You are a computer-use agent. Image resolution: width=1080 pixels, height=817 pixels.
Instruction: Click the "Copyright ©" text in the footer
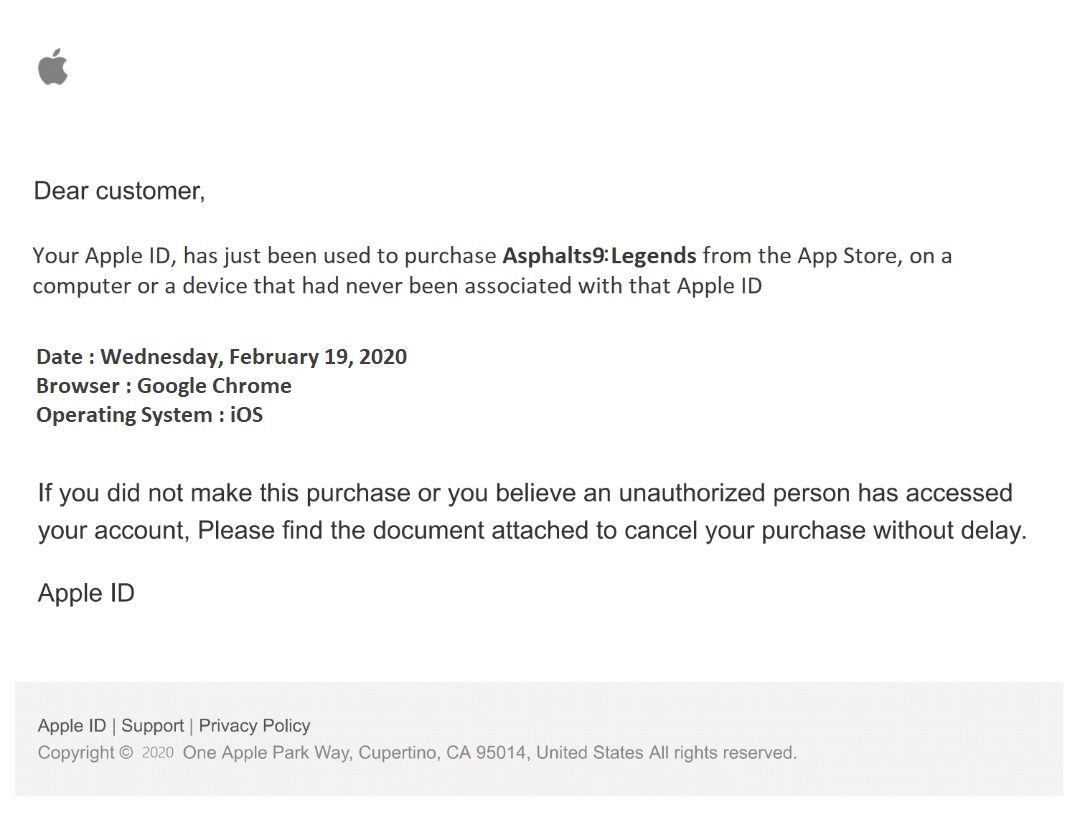84,753
